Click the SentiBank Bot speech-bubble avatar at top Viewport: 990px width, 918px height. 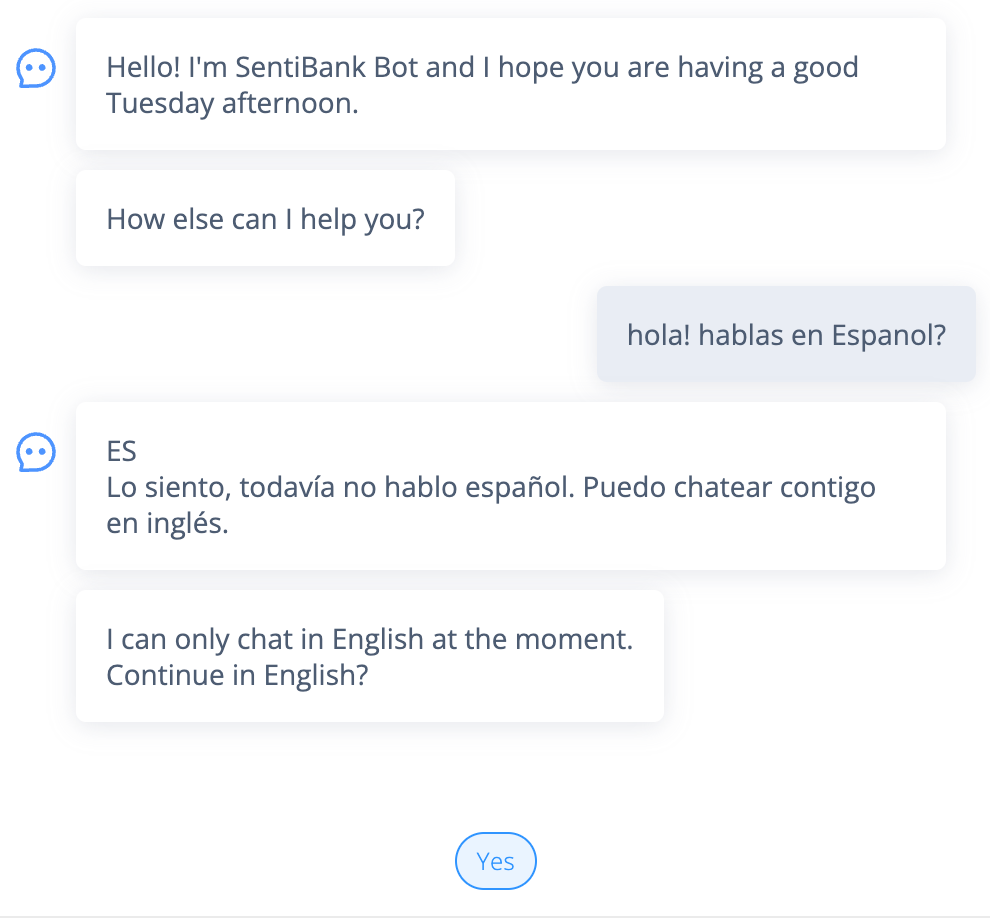click(x=36, y=68)
